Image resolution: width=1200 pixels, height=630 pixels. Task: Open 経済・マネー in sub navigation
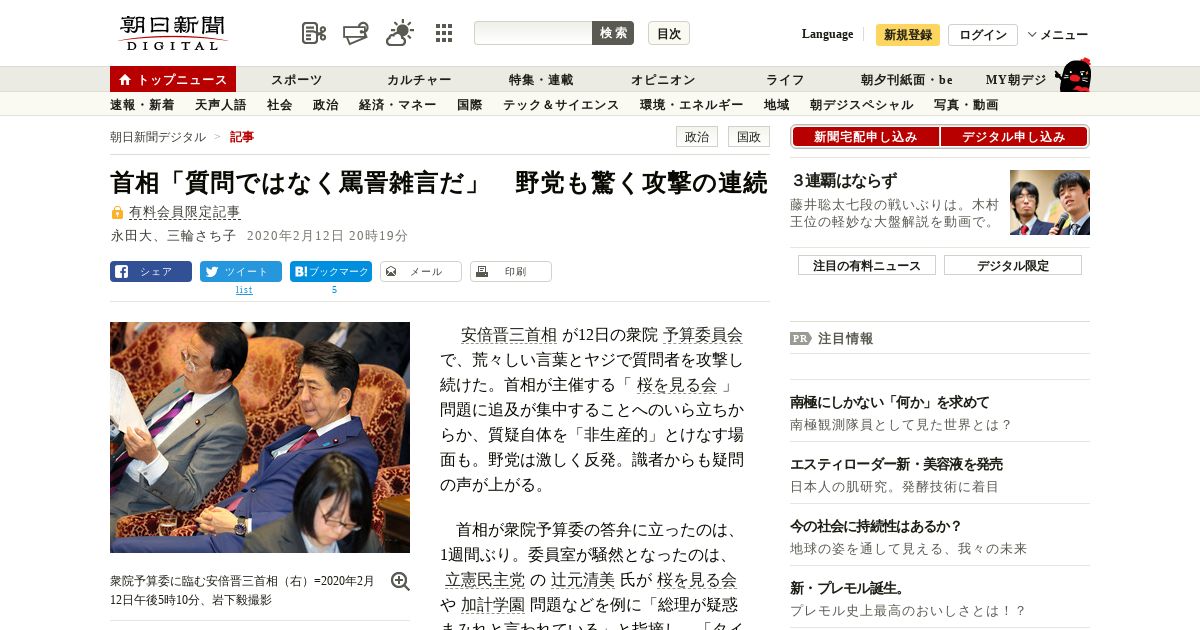[398, 104]
